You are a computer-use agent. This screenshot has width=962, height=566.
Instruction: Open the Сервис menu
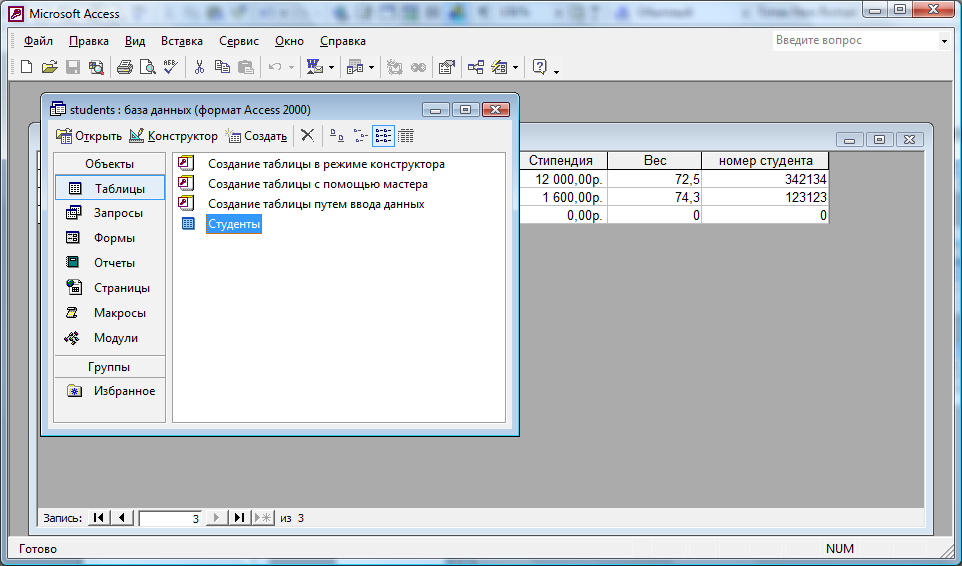pyautogui.click(x=239, y=41)
